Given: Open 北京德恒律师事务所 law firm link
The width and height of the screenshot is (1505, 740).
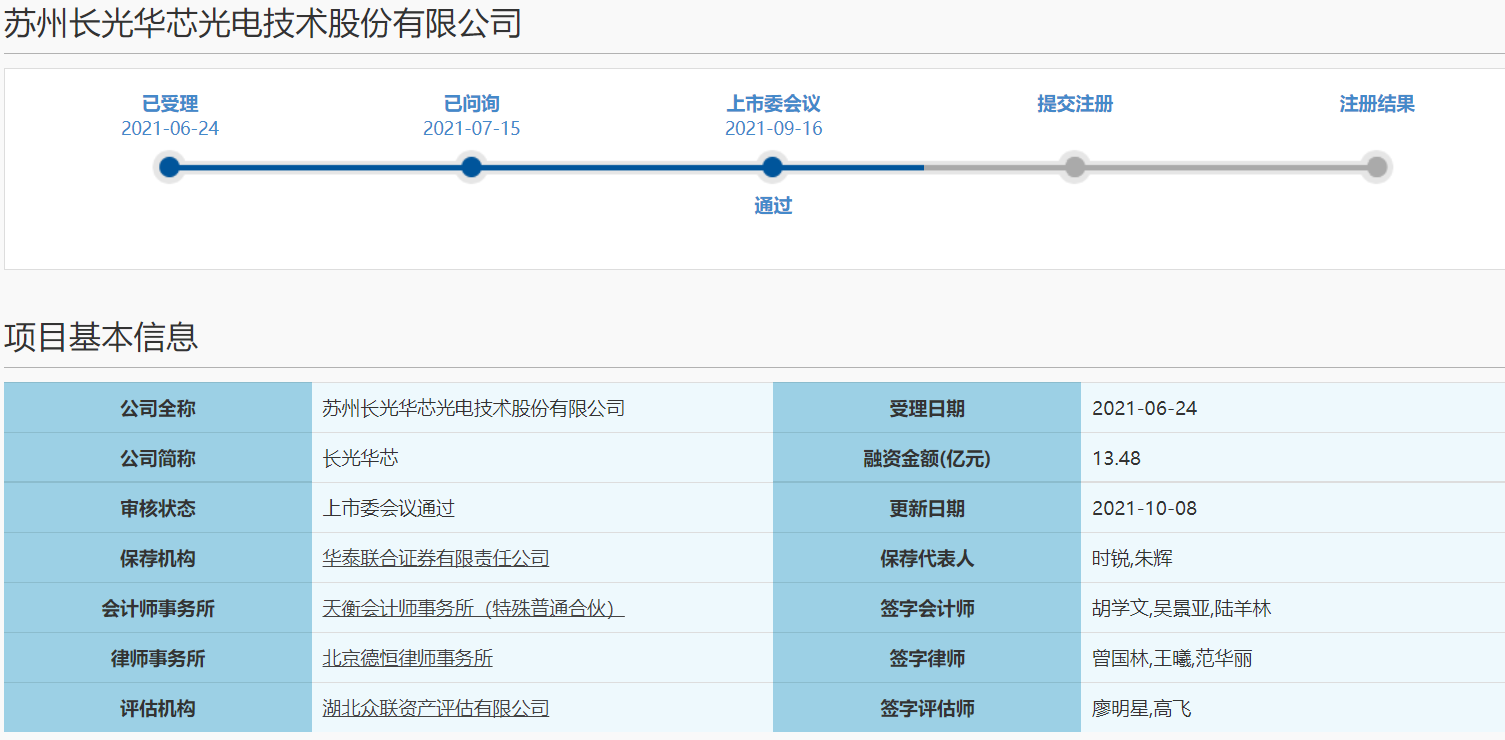Looking at the screenshot, I should [407, 658].
